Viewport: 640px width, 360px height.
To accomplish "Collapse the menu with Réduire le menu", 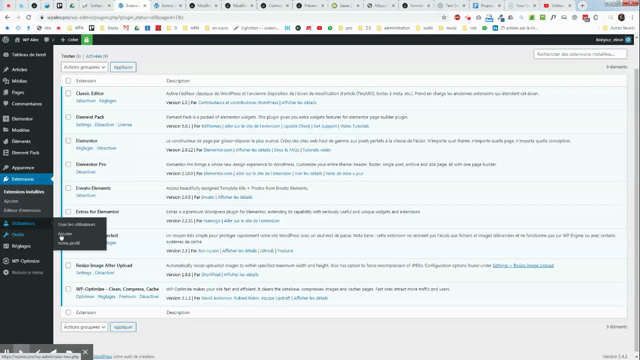I will coord(23,273).
